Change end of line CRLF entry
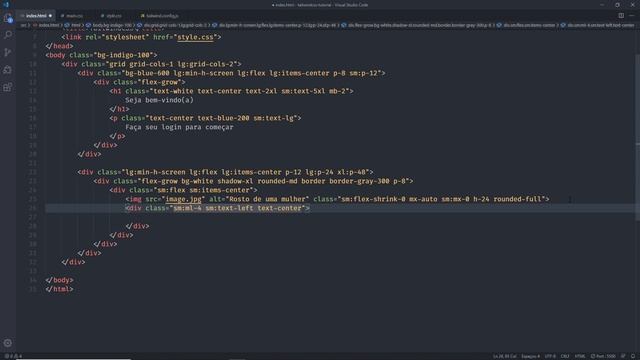Screen dimensions: 640x360 564,356
